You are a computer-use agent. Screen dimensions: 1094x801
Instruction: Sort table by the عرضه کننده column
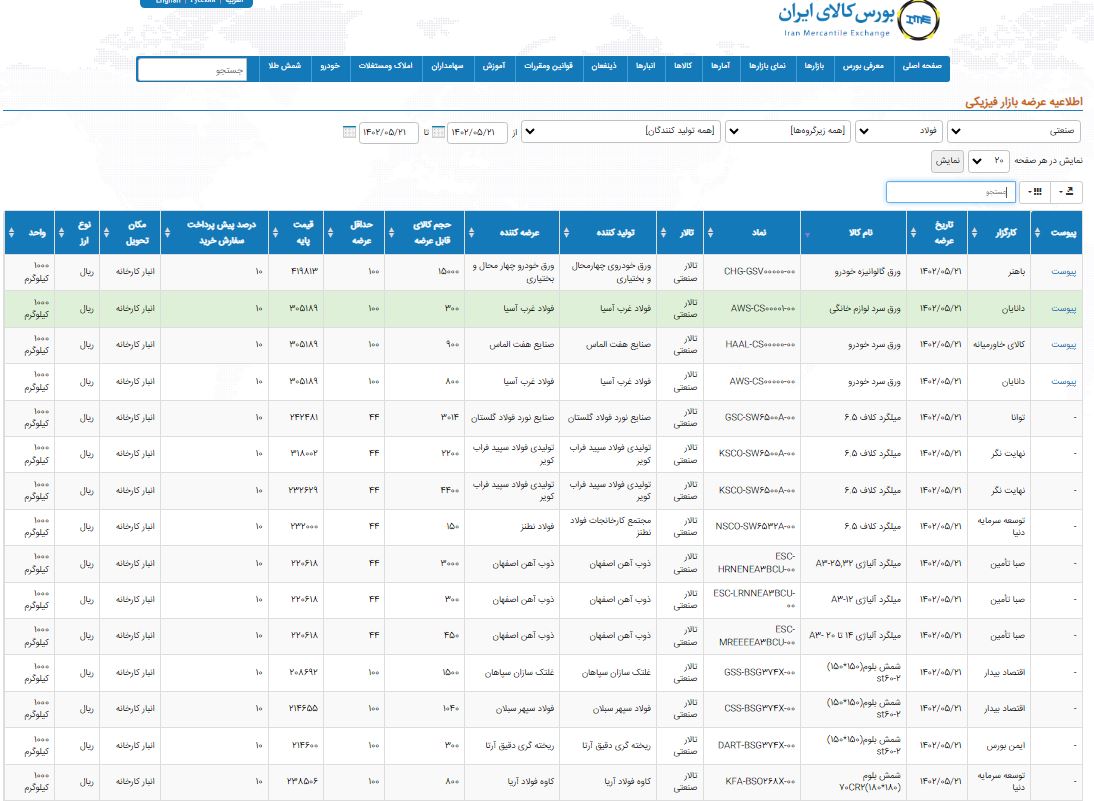click(512, 232)
